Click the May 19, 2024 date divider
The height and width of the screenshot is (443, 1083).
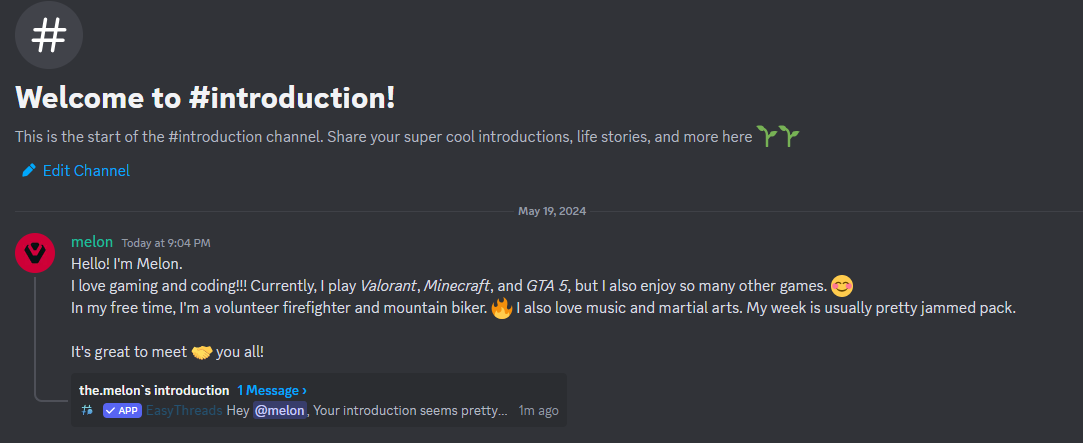[552, 211]
